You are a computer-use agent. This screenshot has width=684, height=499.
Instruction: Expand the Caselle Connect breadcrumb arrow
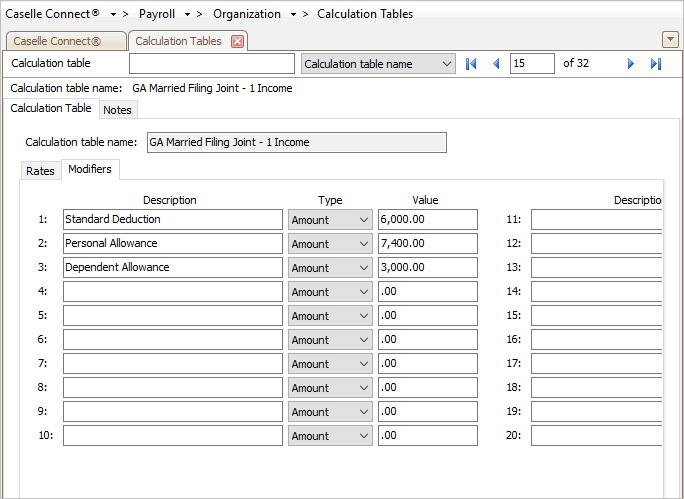[113, 14]
